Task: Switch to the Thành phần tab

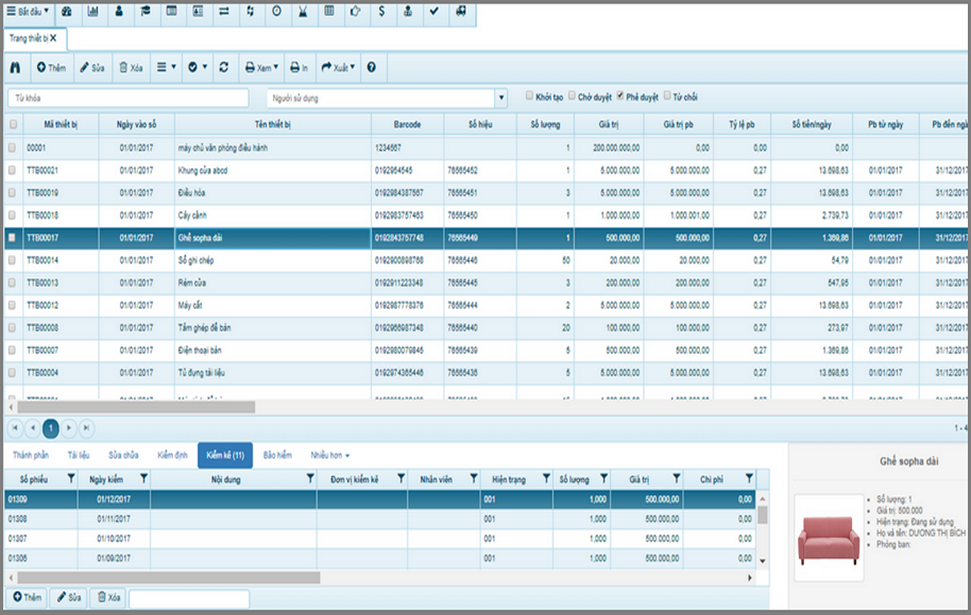Action: click(x=30, y=455)
